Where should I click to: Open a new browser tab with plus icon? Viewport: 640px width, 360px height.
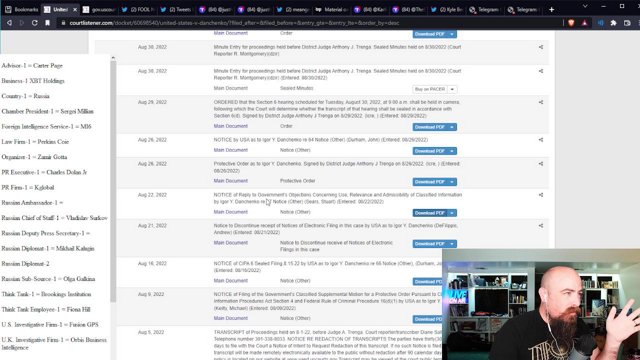pyautogui.click(x=551, y=9)
